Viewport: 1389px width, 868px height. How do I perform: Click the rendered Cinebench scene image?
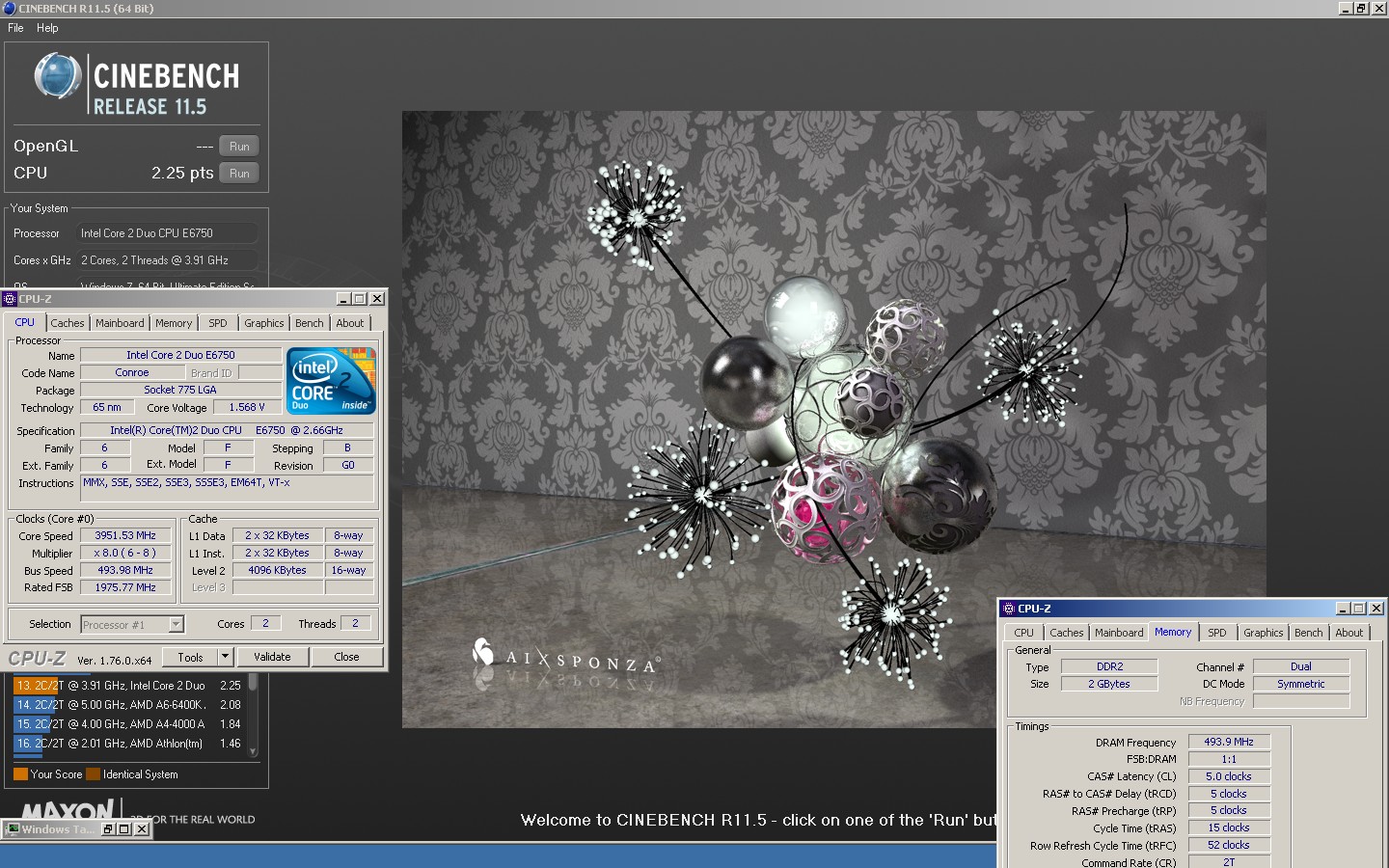[833, 419]
